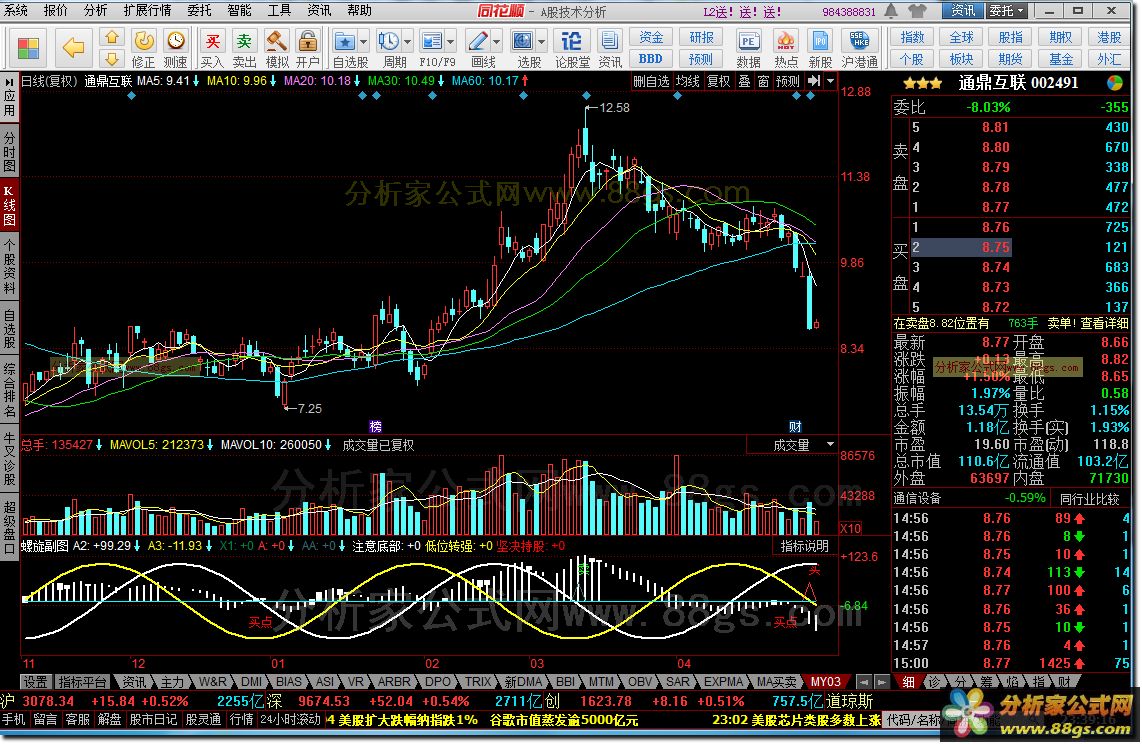Toggle 窗 sub-window option

point(763,82)
